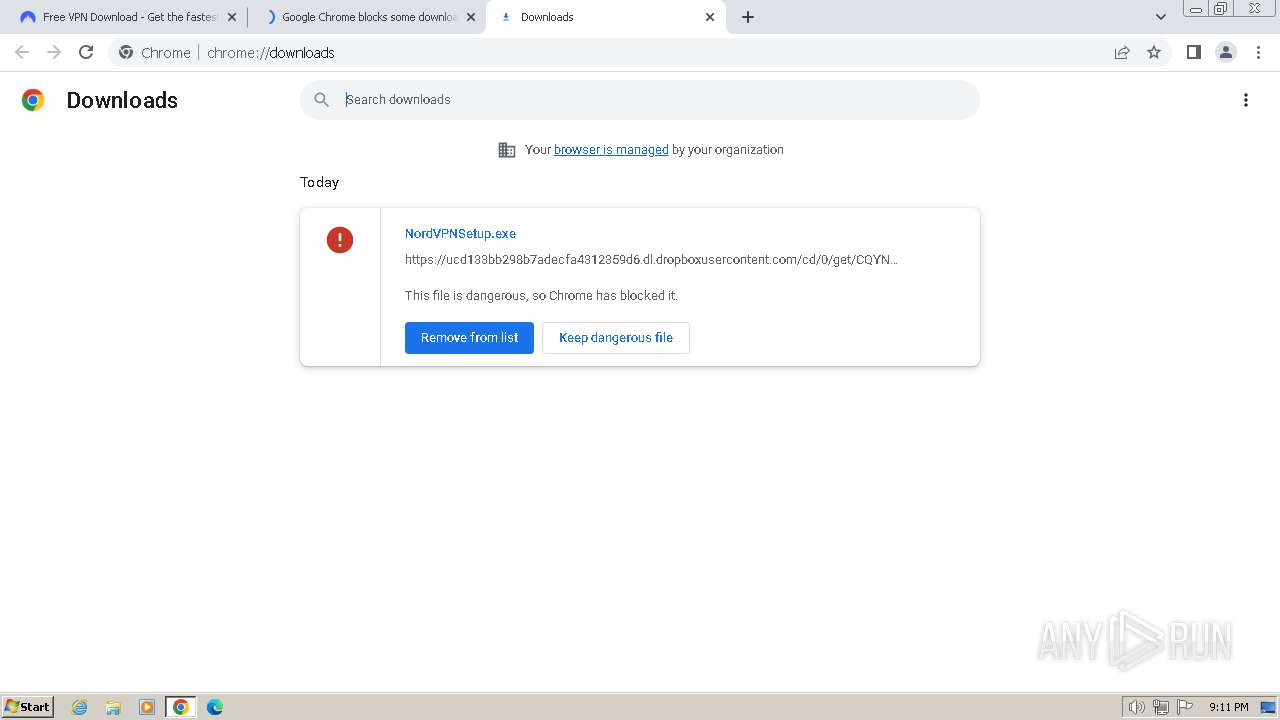
Task: Expand the tab search dropdown arrow
Action: [x=1161, y=17]
